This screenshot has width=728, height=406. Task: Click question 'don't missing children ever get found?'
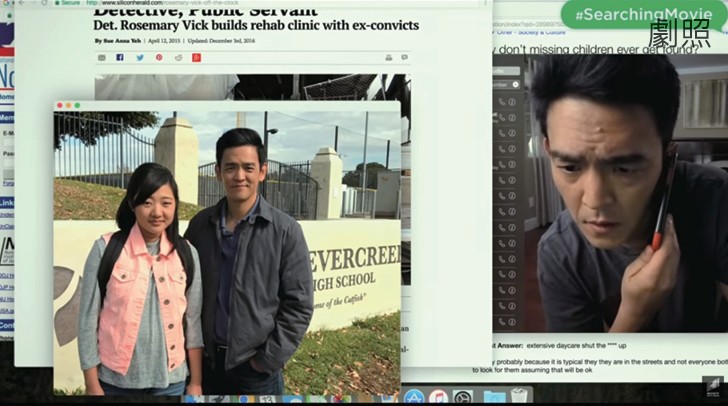point(599,49)
